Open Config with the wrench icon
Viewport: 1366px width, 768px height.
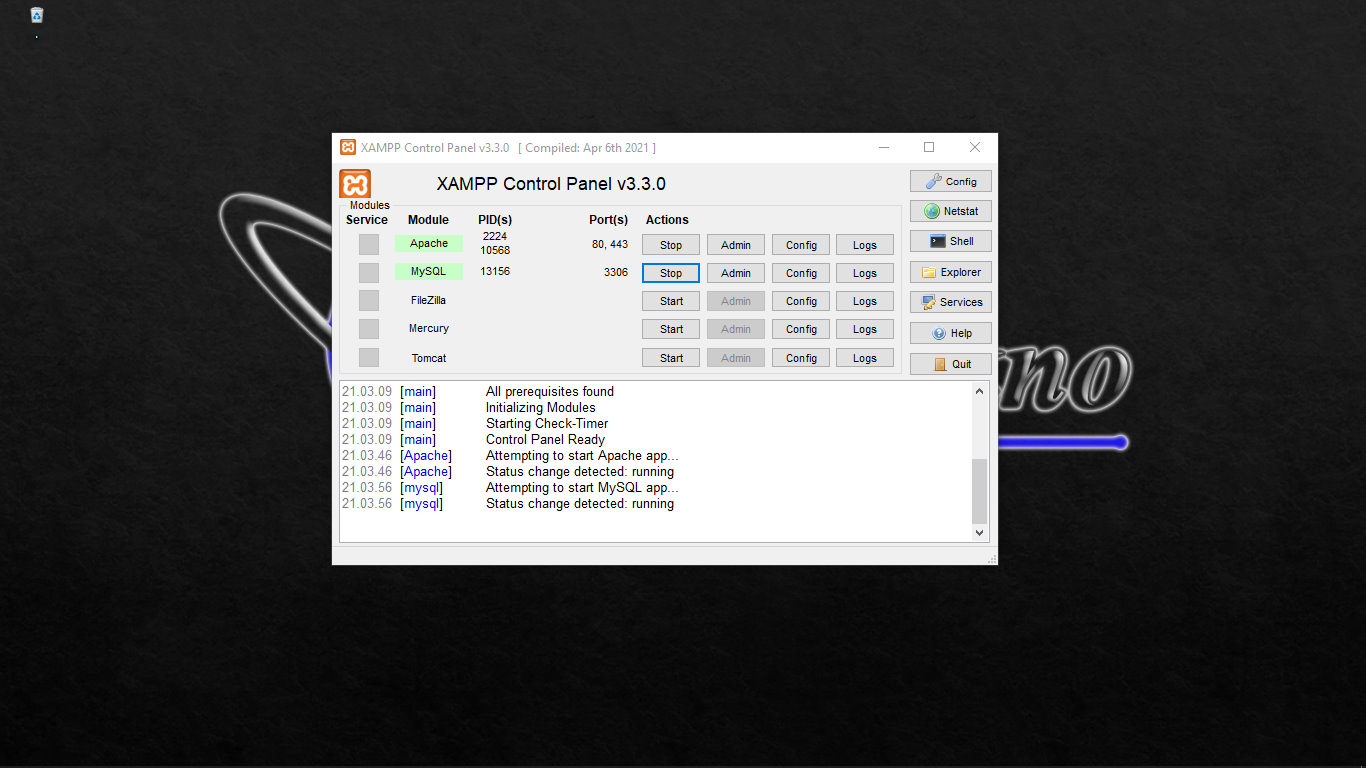[950, 181]
